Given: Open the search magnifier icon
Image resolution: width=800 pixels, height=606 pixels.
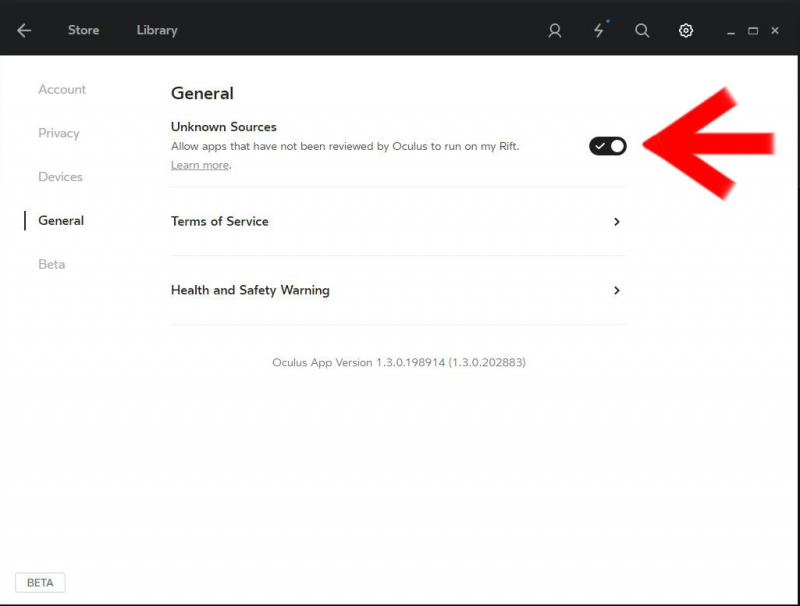Looking at the screenshot, I should [x=642, y=31].
